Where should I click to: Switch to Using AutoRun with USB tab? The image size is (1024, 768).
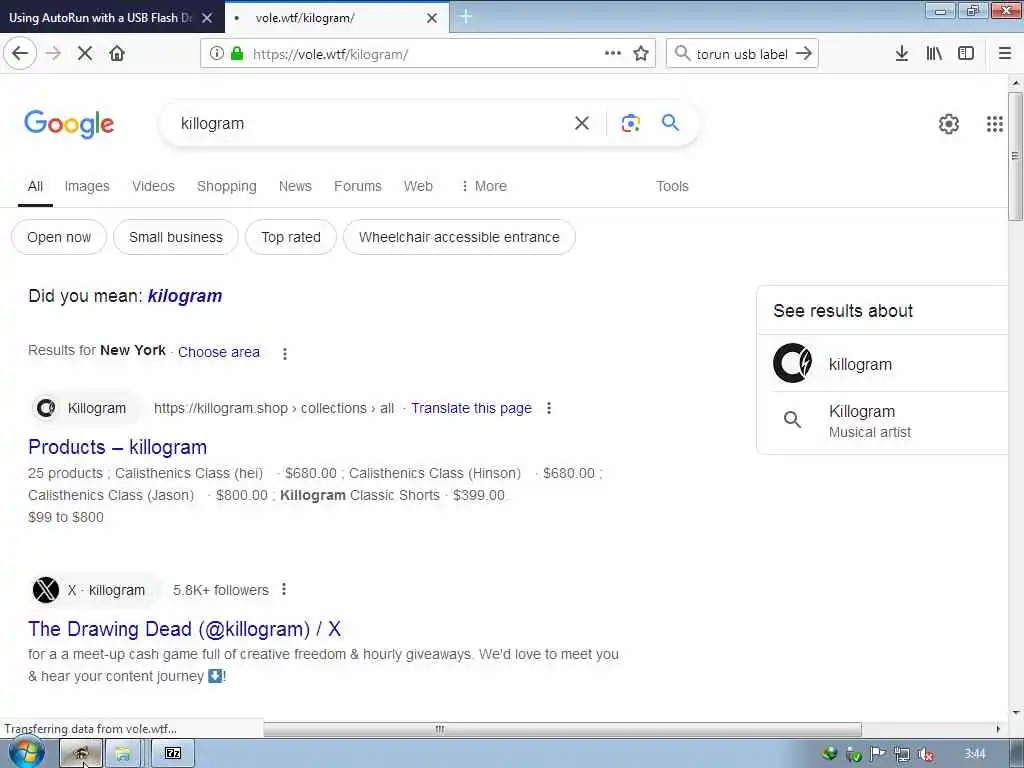point(99,18)
